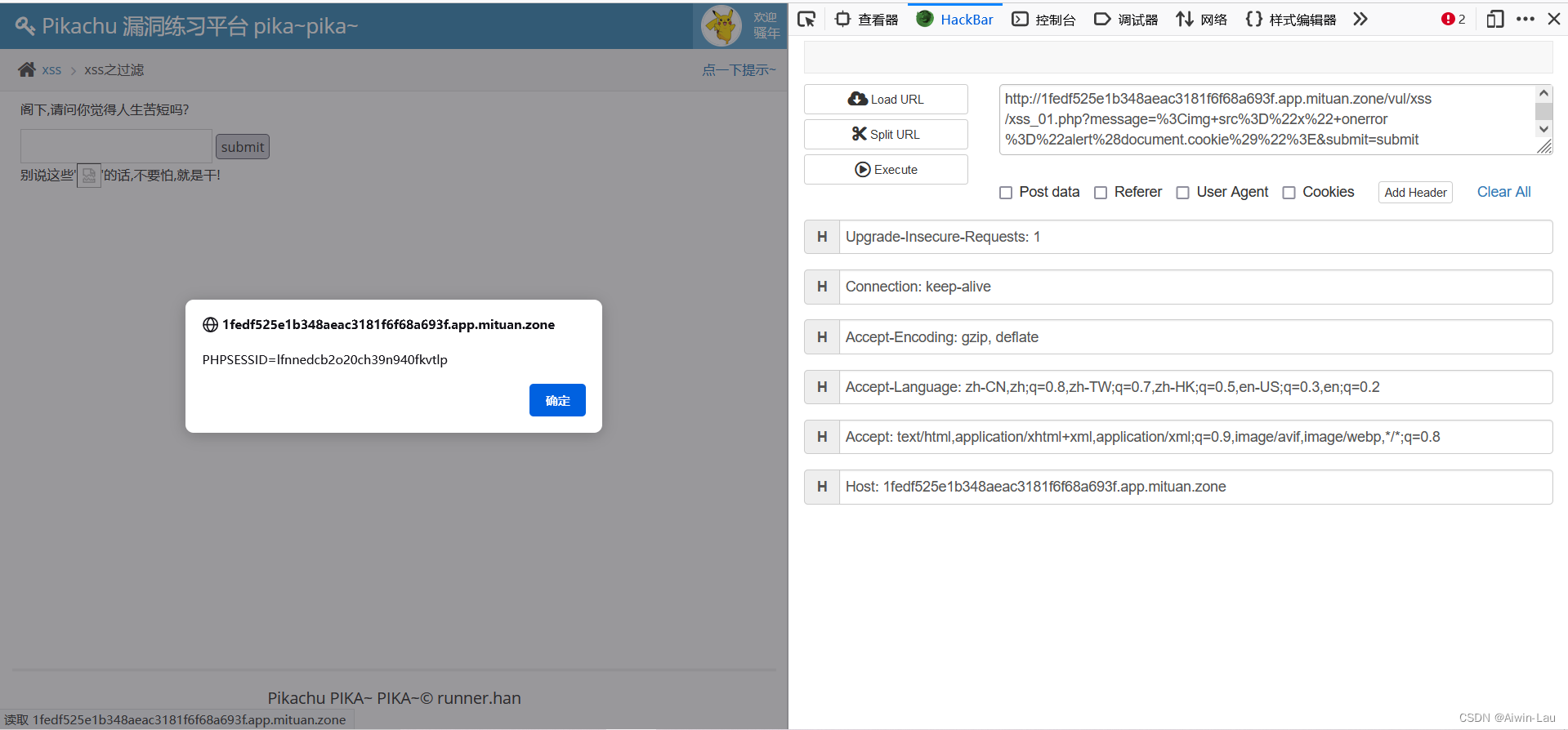Click the red error count badge
The width and height of the screenshot is (1568, 730).
tap(1453, 19)
